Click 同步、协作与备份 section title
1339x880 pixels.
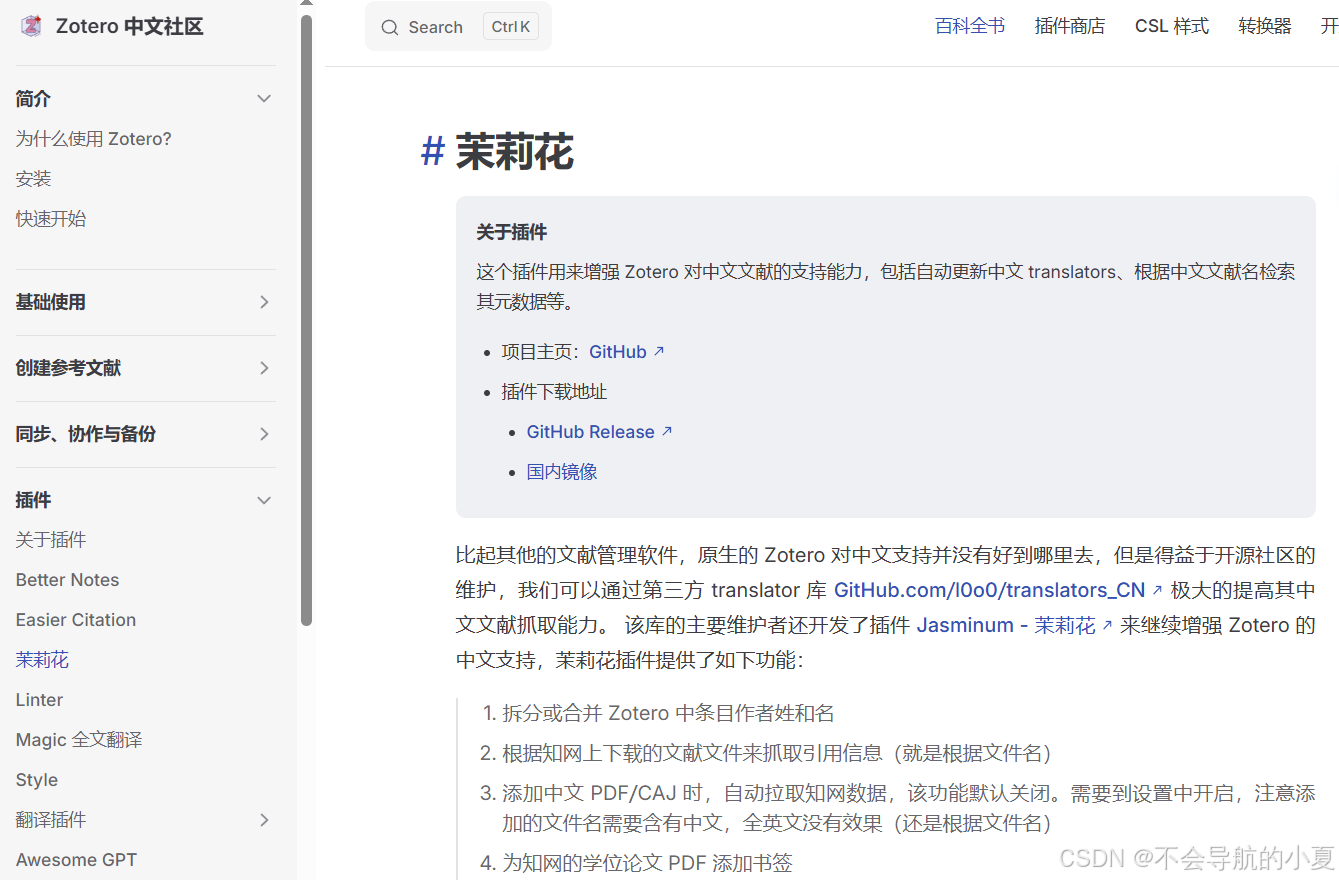pyautogui.click(x=86, y=434)
